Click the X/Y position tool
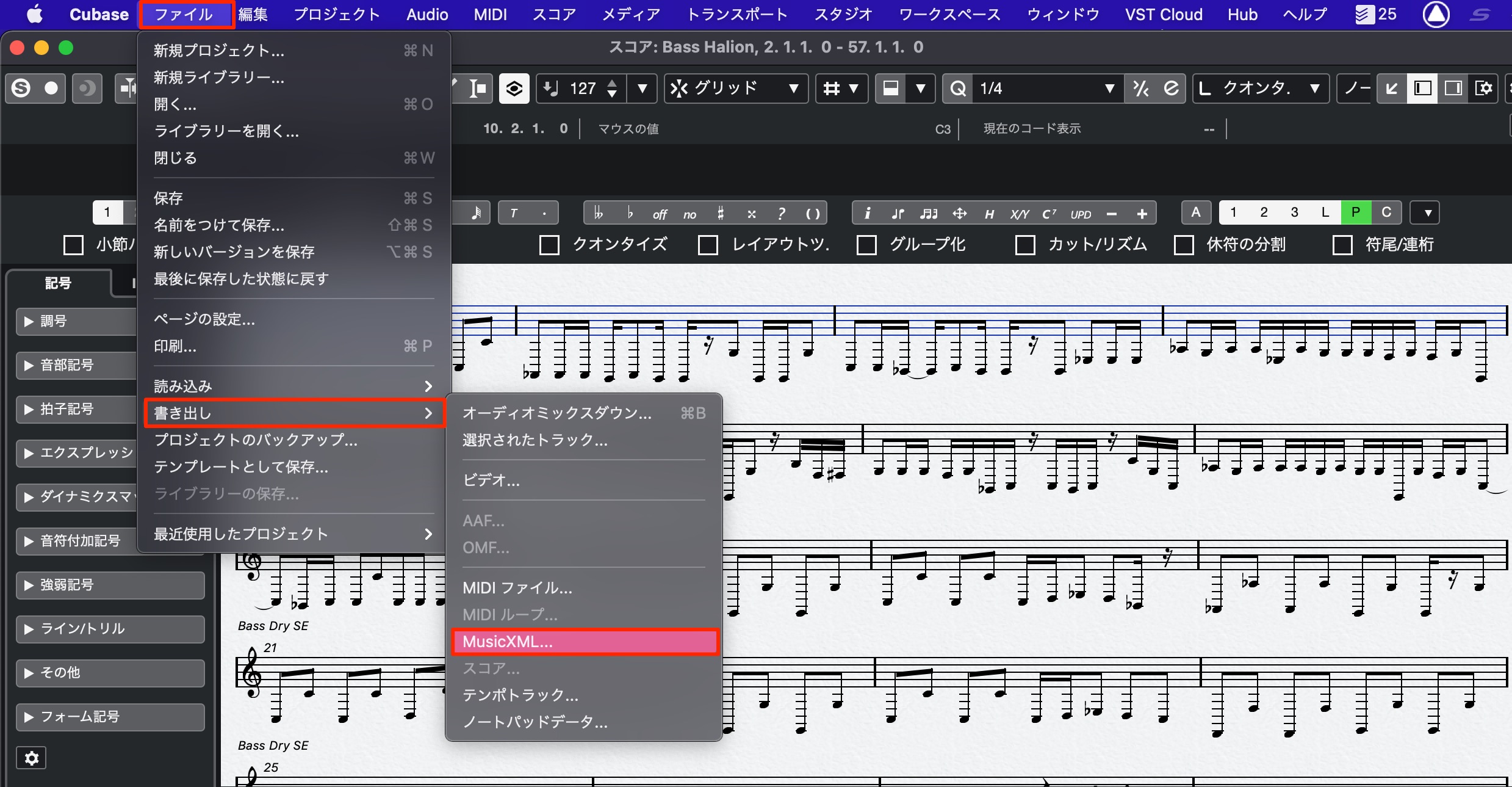The height and width of the screenshot is (787, 1512). pyautogui.click(x=1019, y=214)
